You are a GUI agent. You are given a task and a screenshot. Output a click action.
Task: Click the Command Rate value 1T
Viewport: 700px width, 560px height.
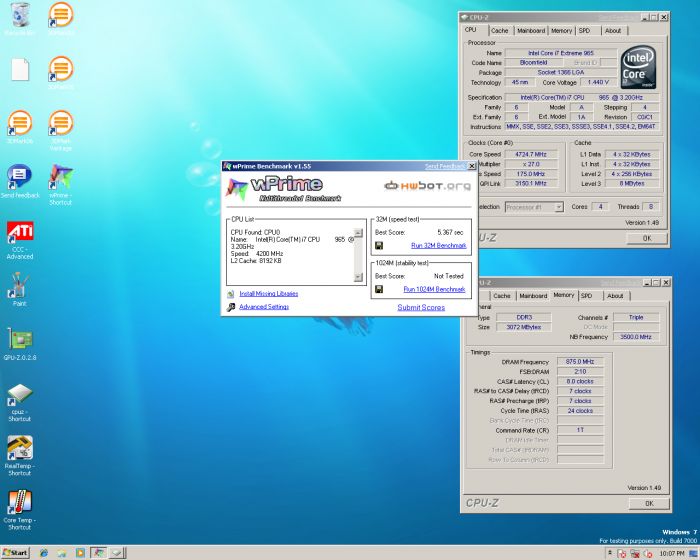(x=580, y=430)
